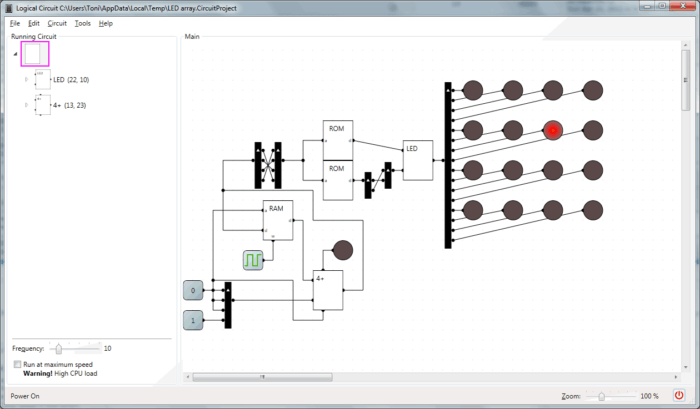This screenshot has width=700, height=409.
Task: Click the vertical scrollbar thumb of the Main canvas
Action: (686, 80)
